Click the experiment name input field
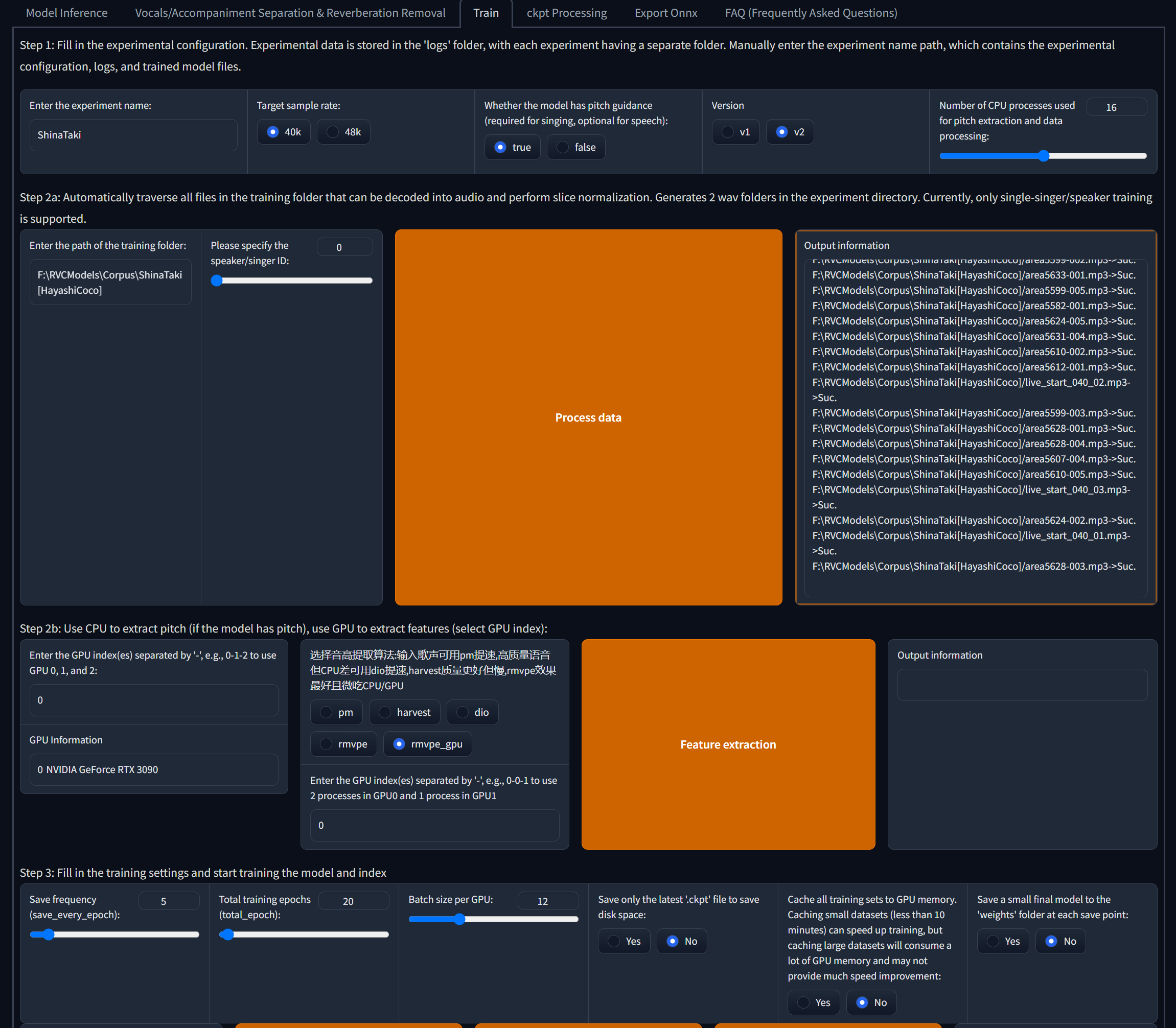1176x1028 pixels. 133,135
